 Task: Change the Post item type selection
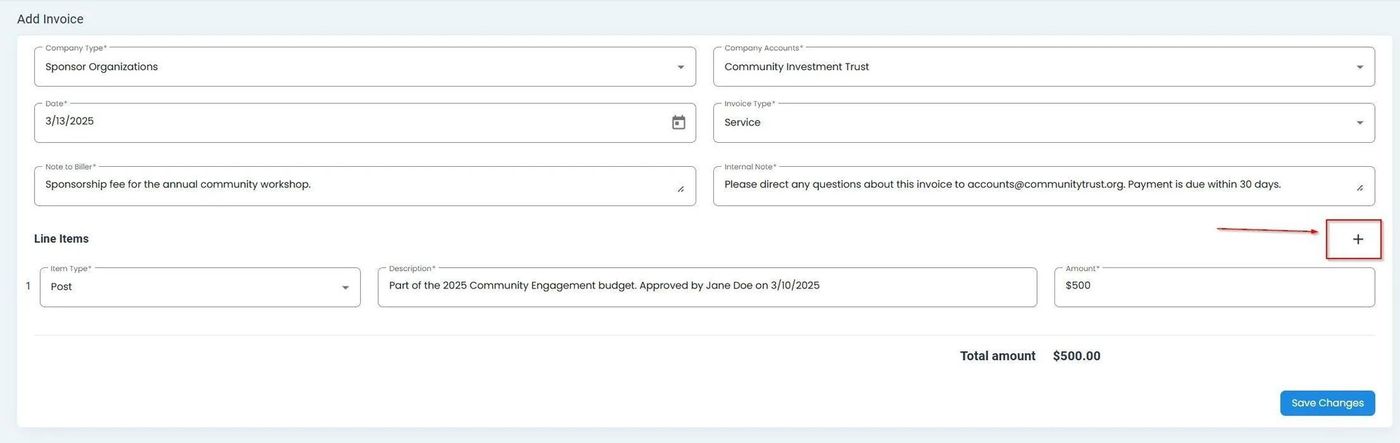click(190, 287)
